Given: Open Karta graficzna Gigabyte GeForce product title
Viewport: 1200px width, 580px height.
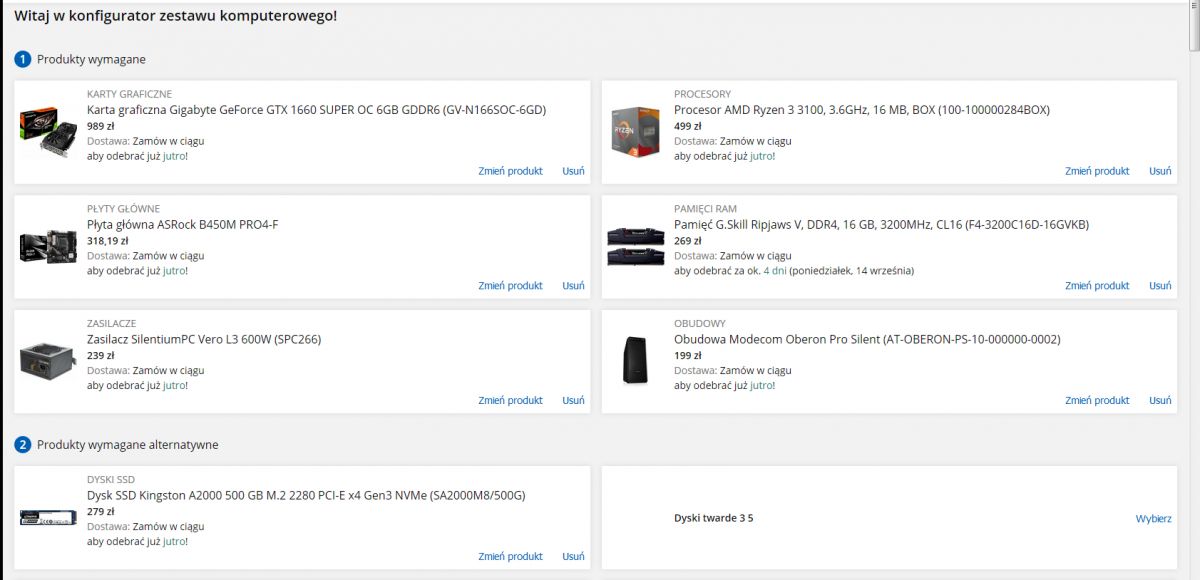Looking at the screenshot, I should pyautogui.click(x=316, y=110).
